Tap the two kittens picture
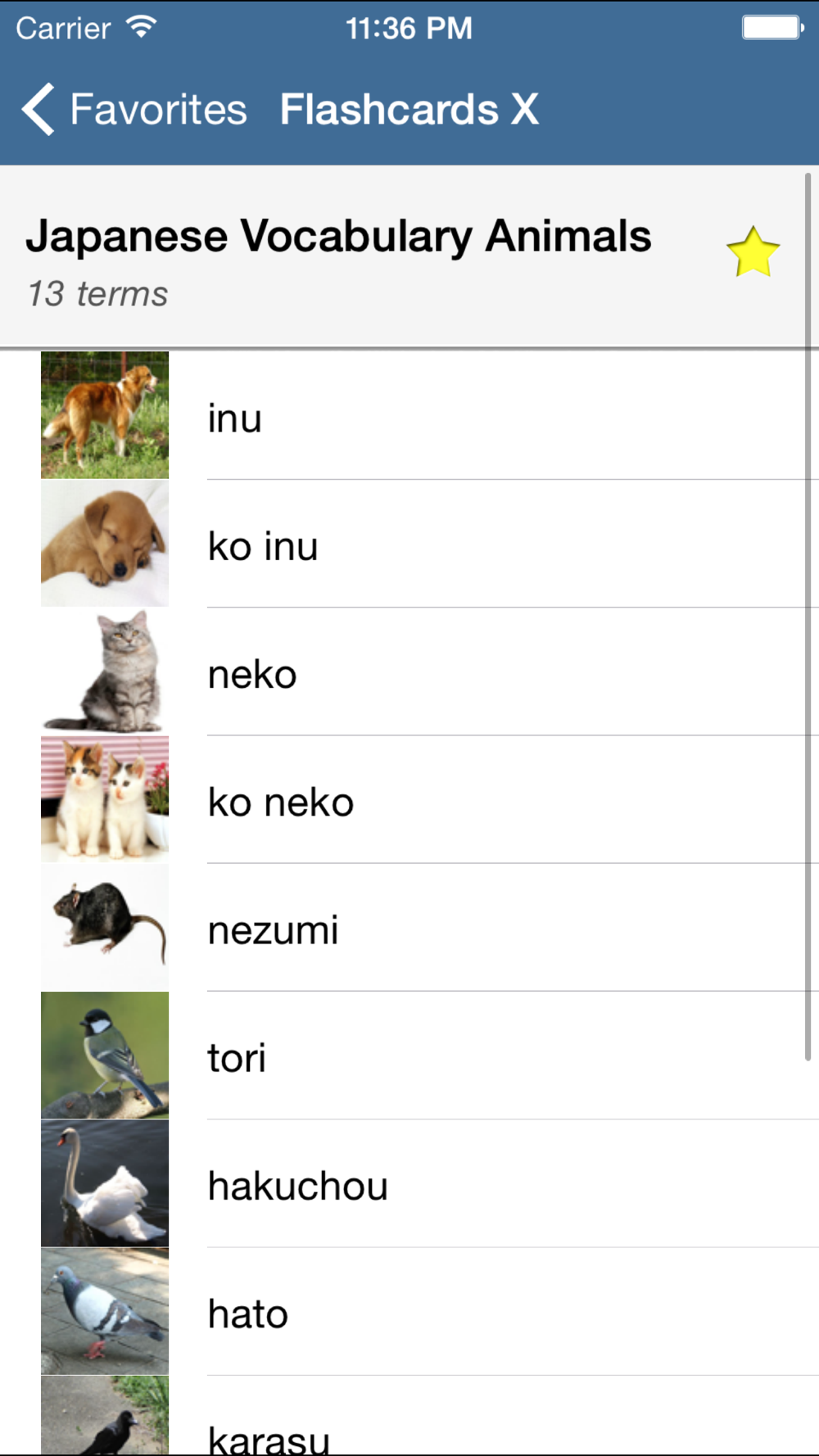 (x=105, y=799)
